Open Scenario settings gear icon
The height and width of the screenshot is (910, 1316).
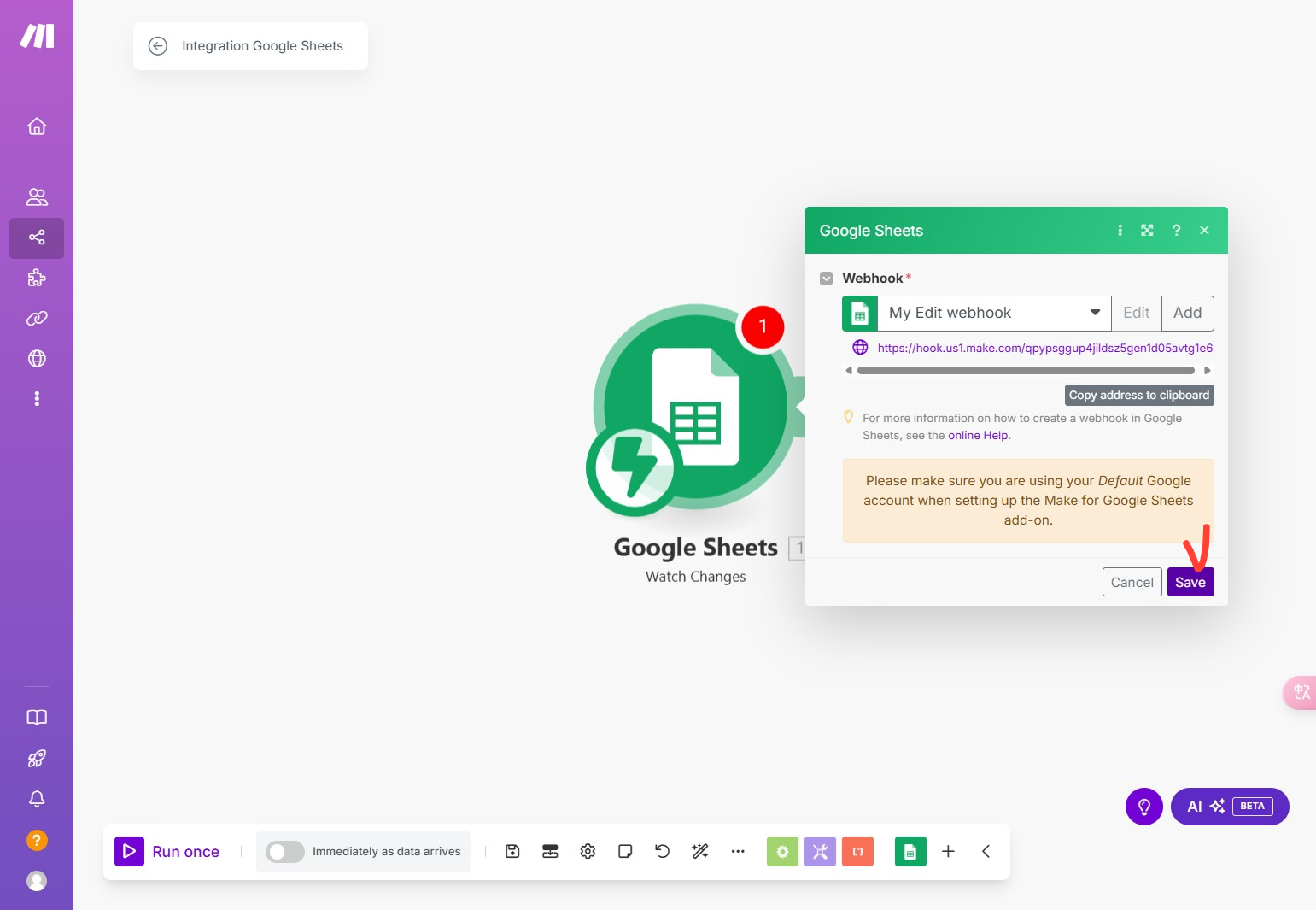(588, 851)
